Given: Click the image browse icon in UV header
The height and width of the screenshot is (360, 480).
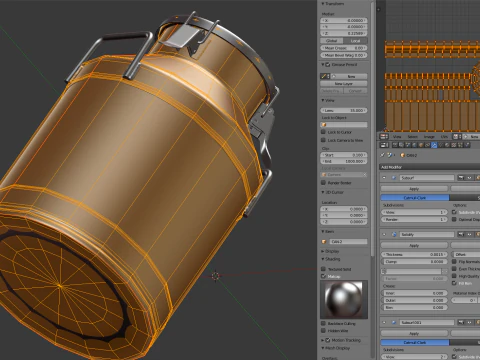Looking at the screenshot, I should 456,137.
